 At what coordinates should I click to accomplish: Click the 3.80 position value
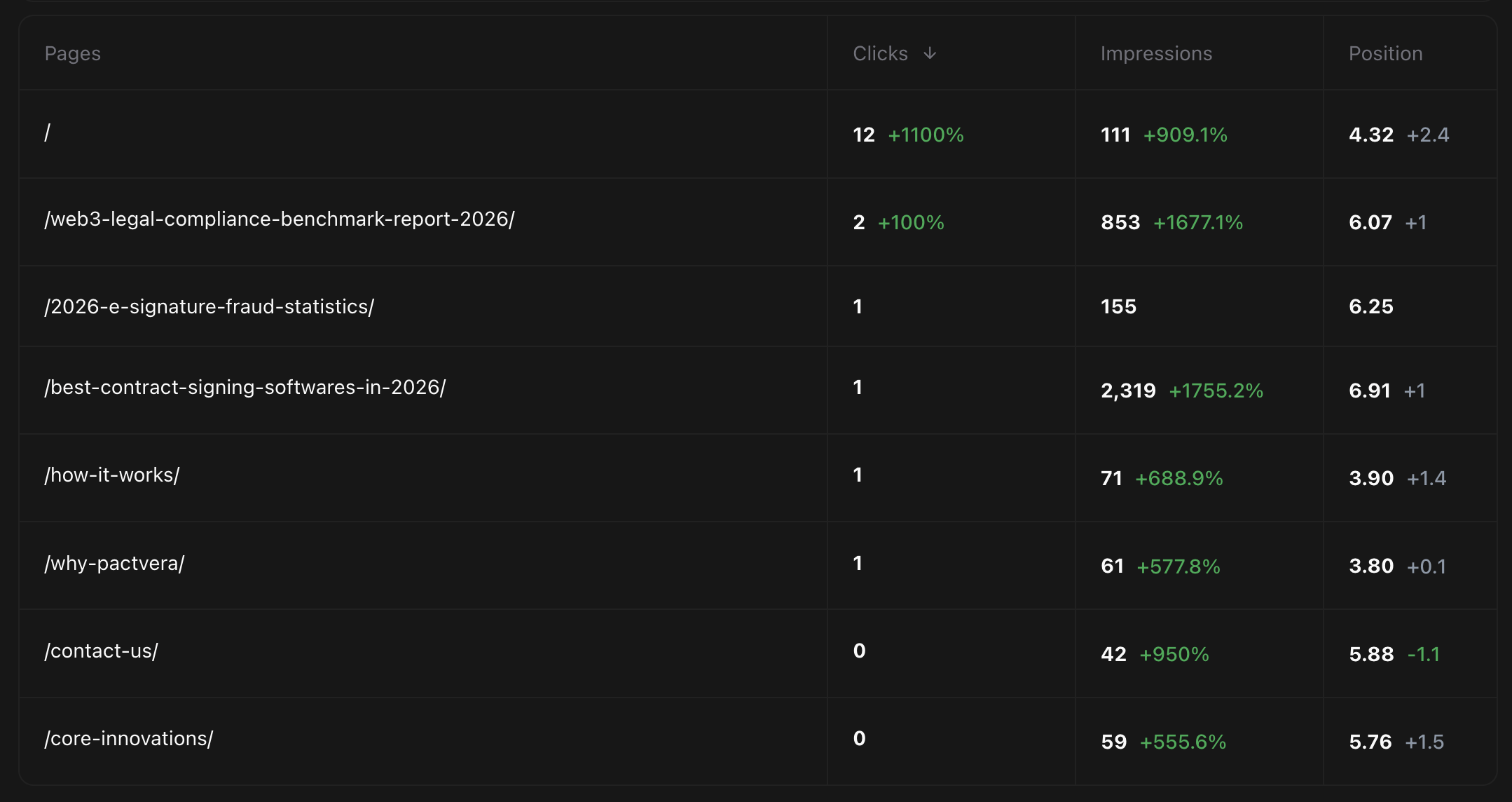click(x=1371, y=566)
